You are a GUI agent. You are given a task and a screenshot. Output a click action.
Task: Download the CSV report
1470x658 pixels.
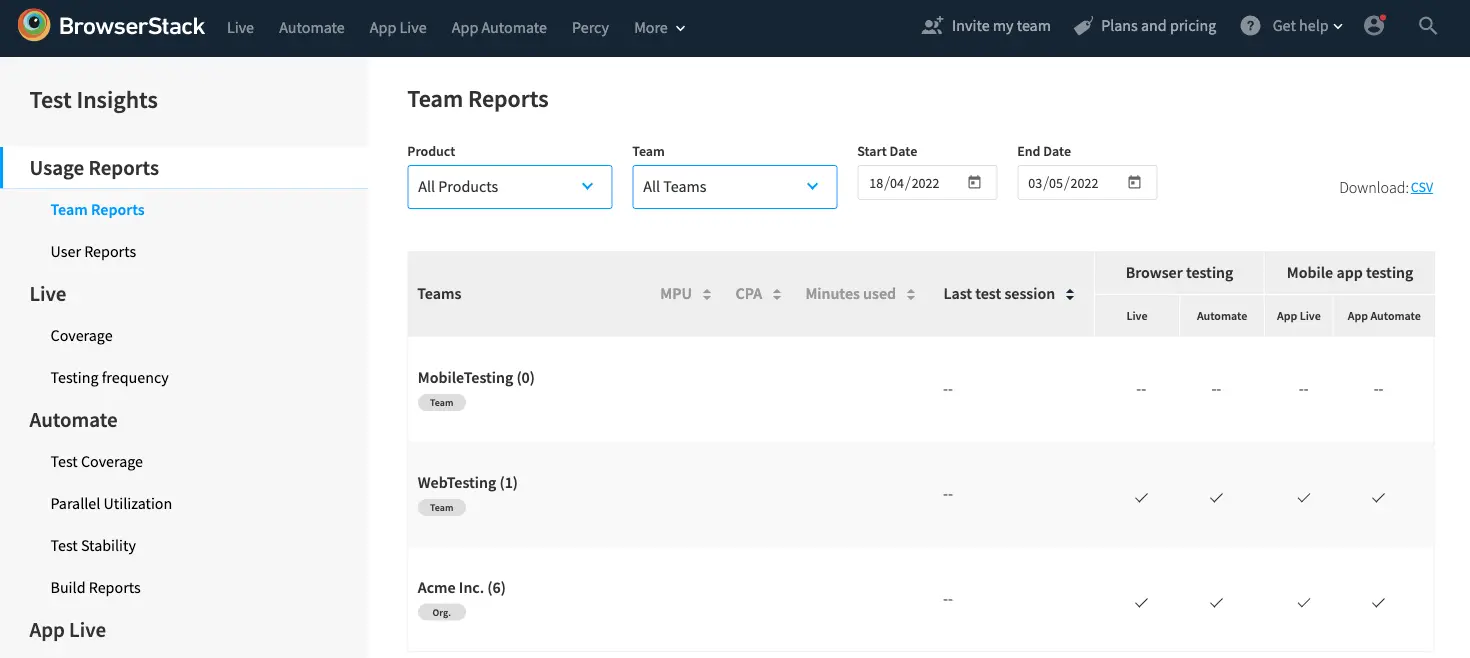click(1421, 188)
